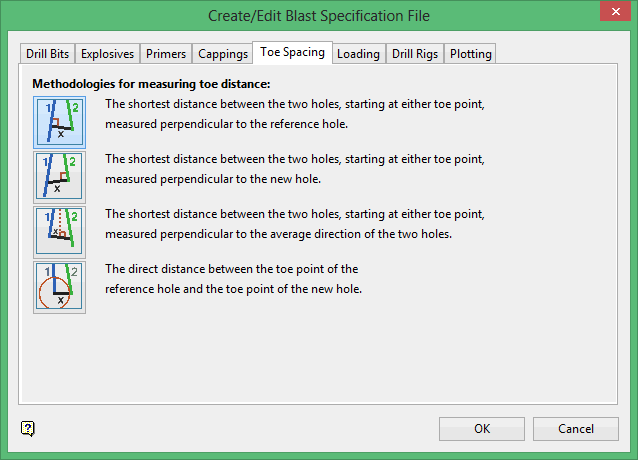Open the Drill Rigs tab

point(415,54)
